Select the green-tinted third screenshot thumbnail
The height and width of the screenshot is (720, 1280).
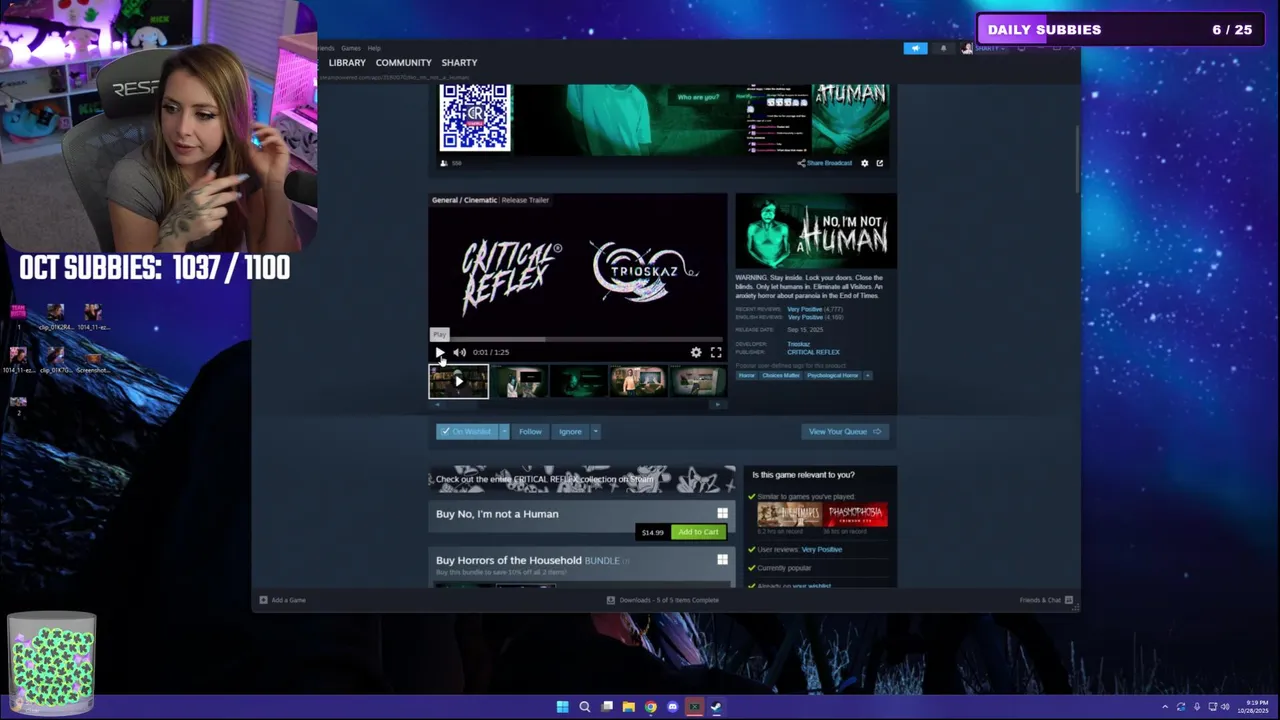tap(578, 381)
